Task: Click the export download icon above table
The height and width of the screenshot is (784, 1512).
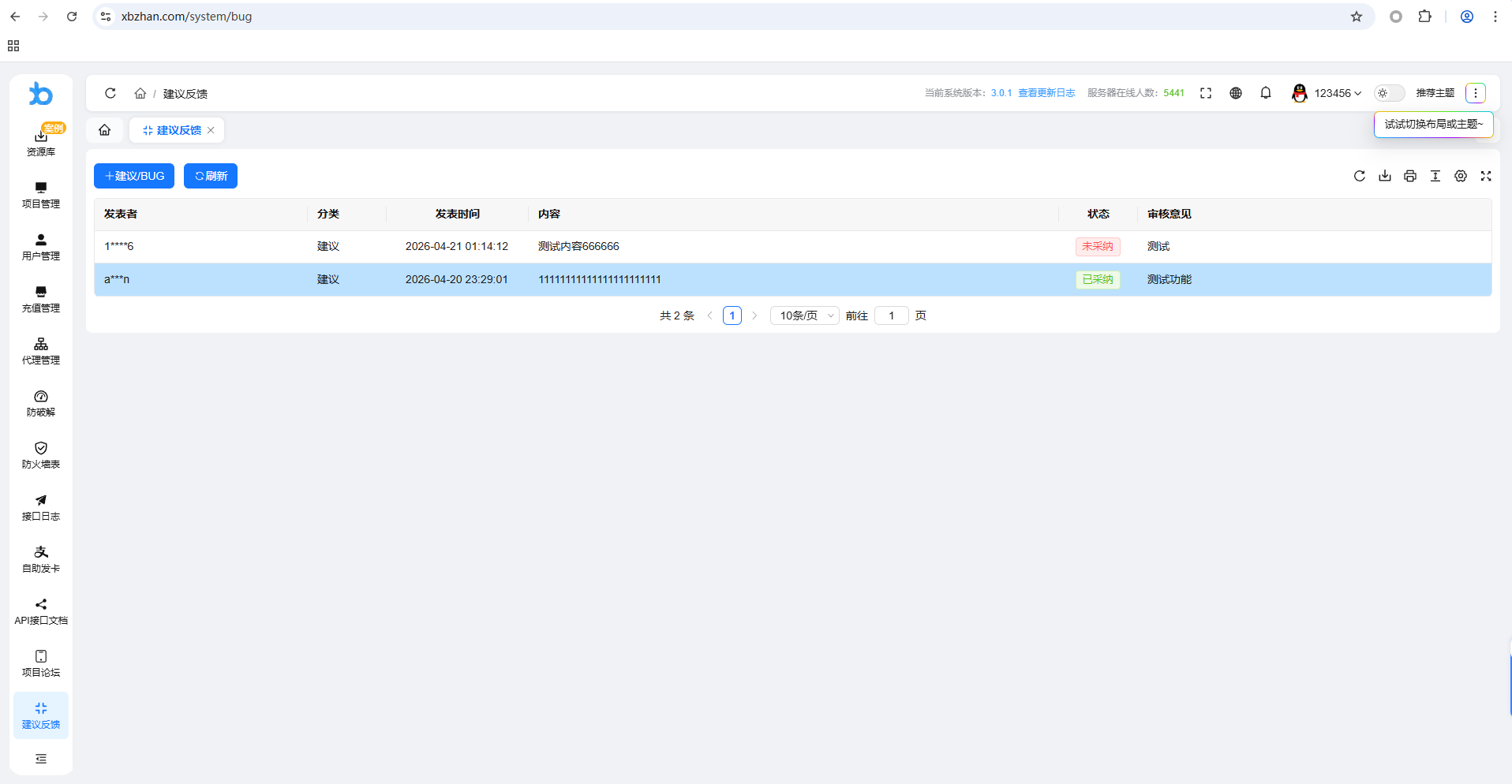Action: pos(1384,176)
